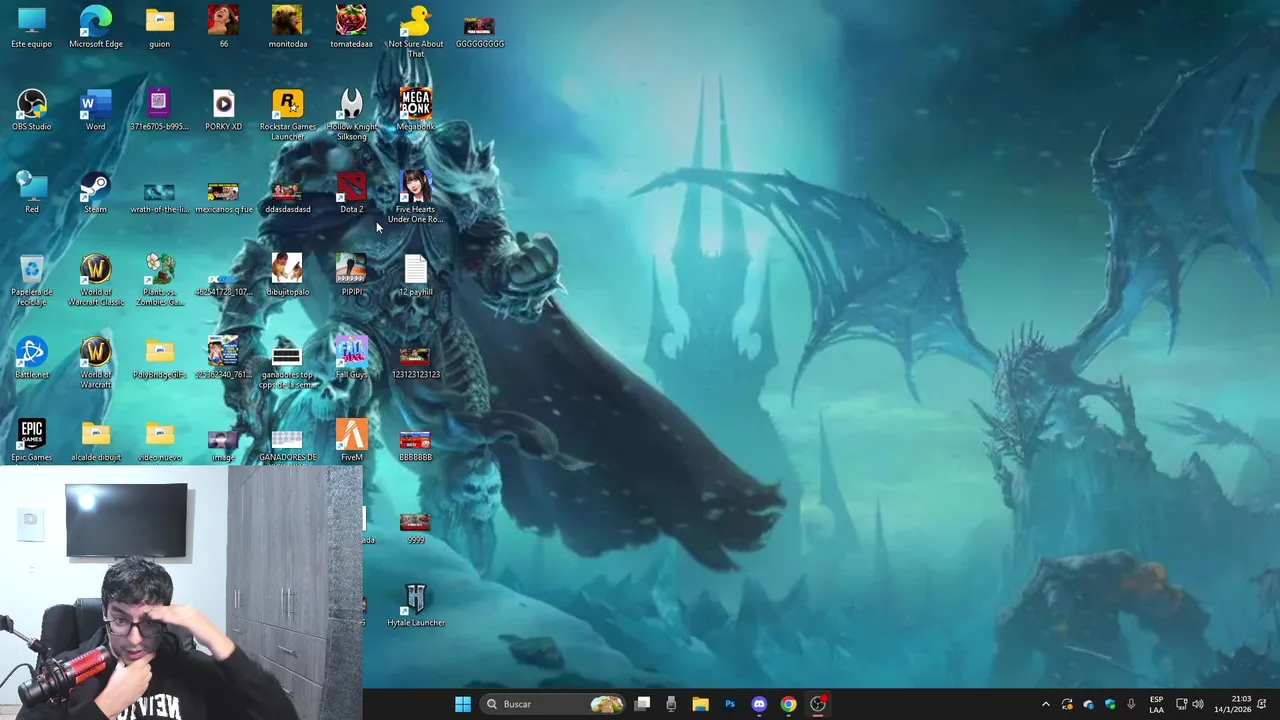Open the Papelera de reciclaje

click(x=31, y=280)
